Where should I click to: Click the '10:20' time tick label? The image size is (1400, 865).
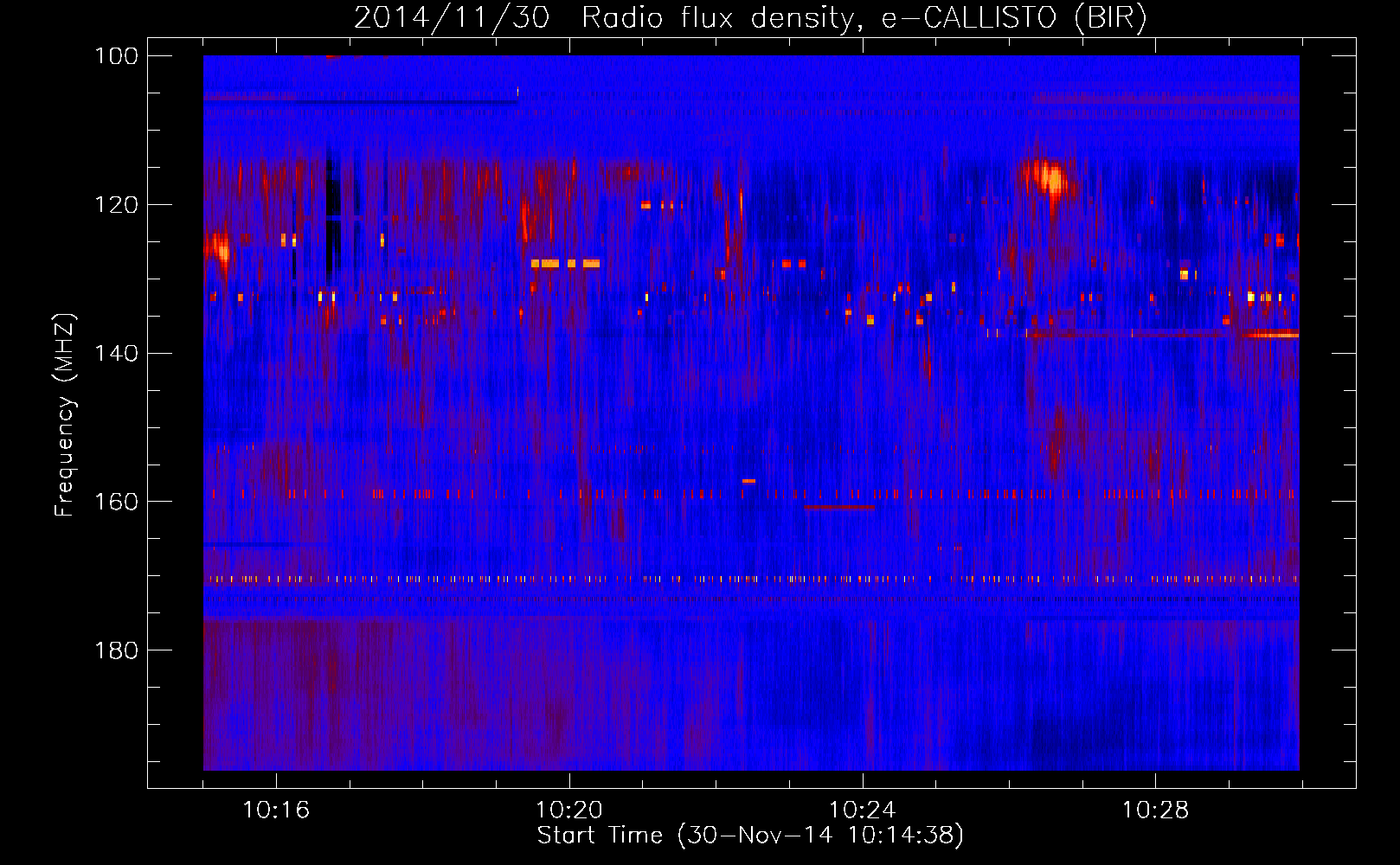569,811
